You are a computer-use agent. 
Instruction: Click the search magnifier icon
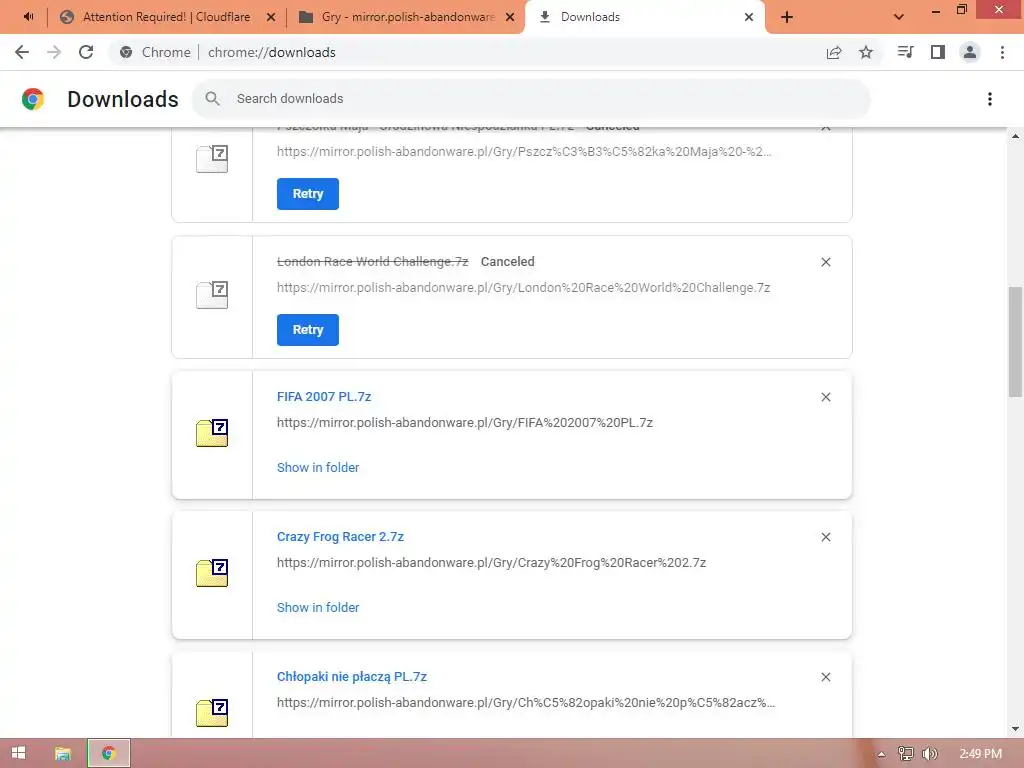[x=212, y=99]
